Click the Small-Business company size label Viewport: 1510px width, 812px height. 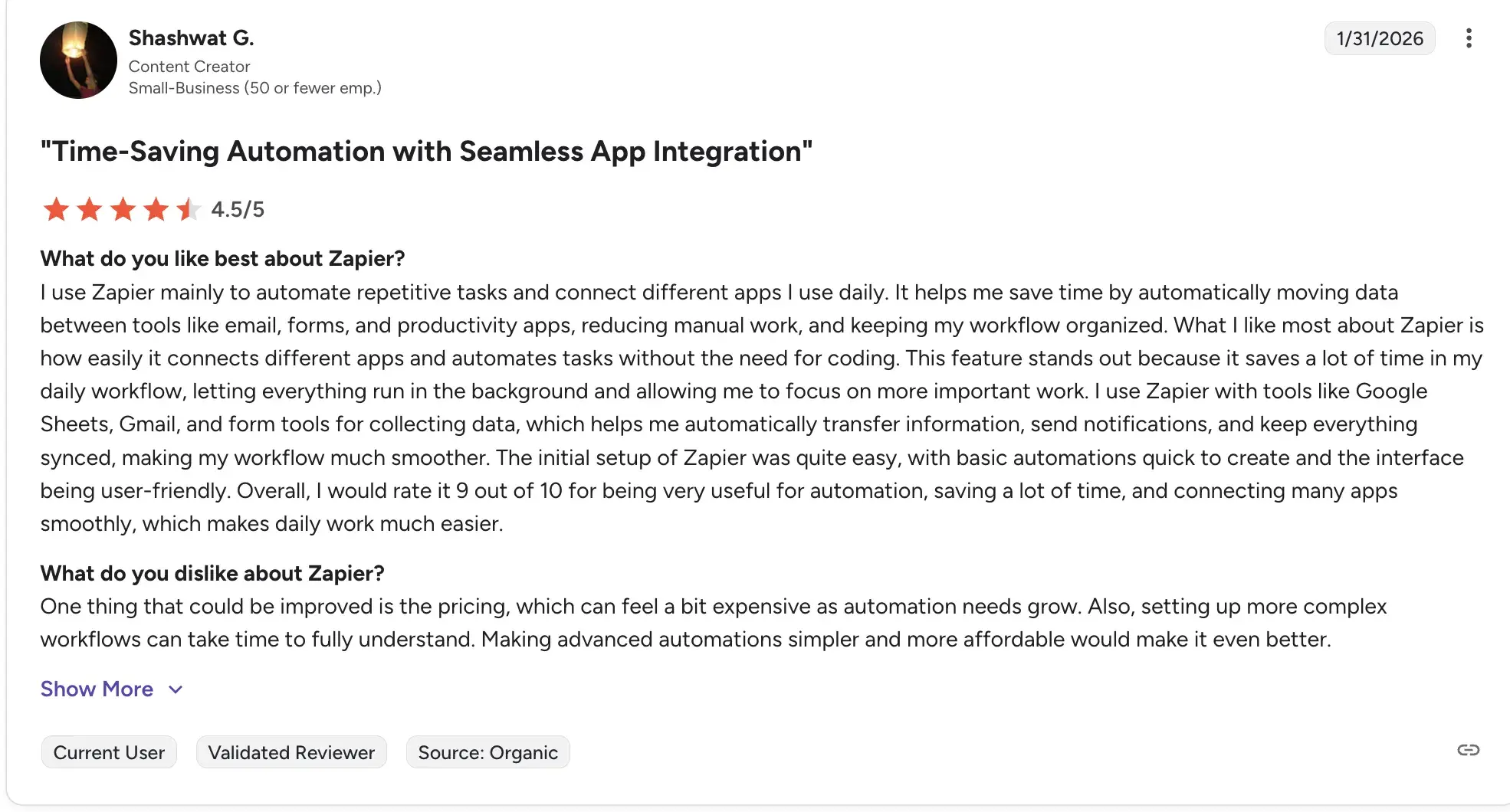coord(254,88)
